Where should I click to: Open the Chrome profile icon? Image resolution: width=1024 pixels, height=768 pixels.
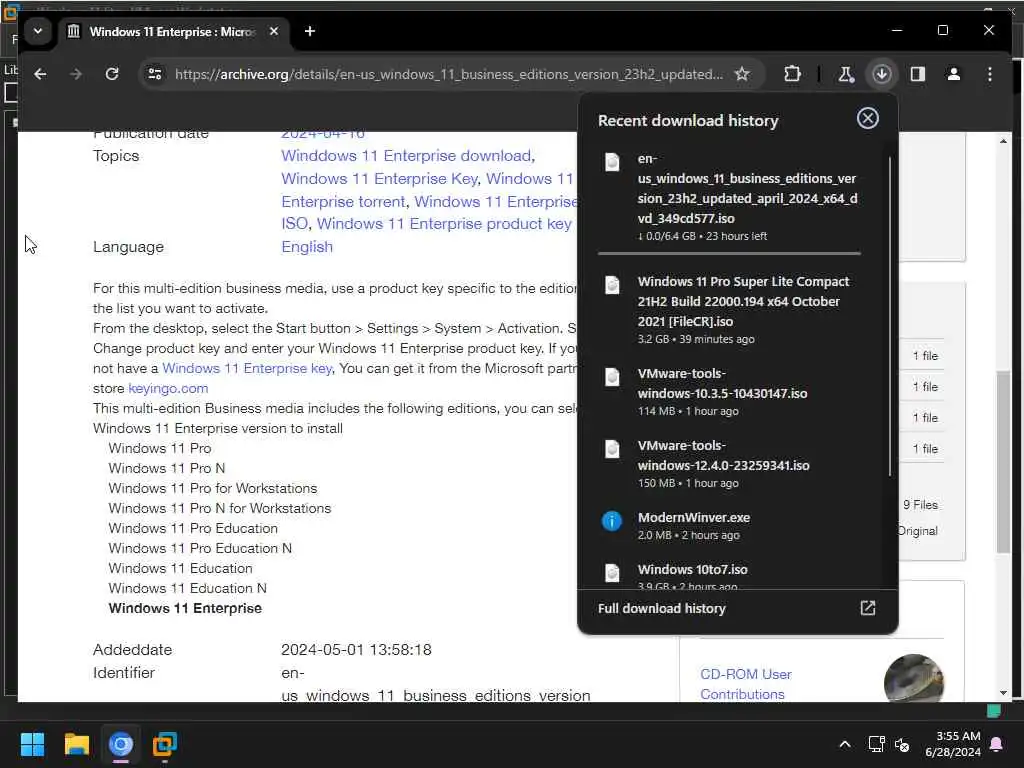click(953, 74)
